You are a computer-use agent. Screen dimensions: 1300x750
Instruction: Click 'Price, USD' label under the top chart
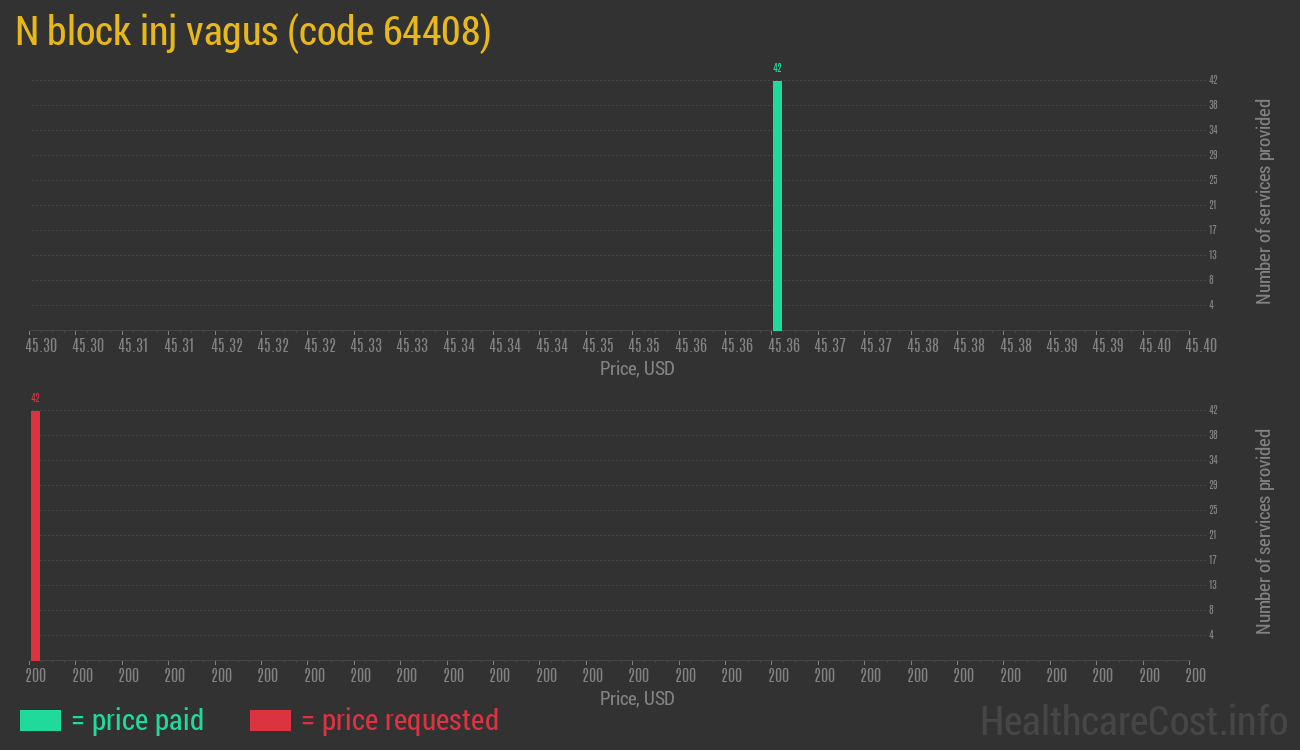coord(637,369)
